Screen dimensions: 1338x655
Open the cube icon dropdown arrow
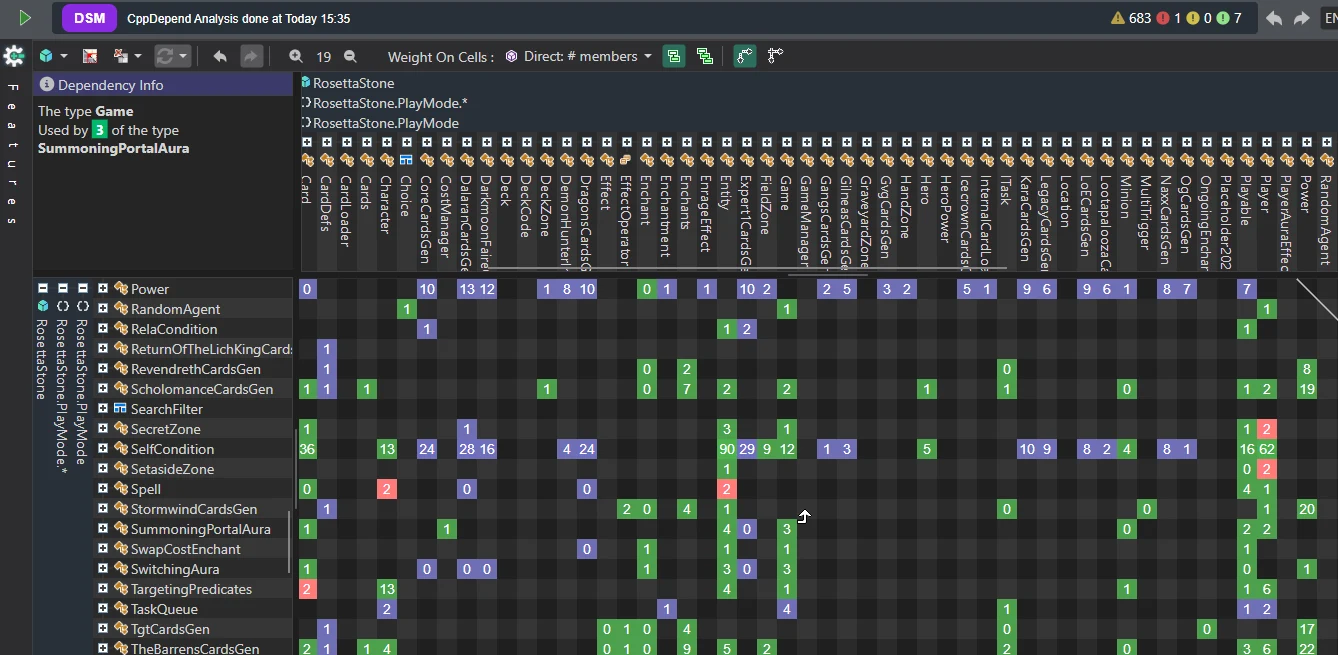click(64, 57)
